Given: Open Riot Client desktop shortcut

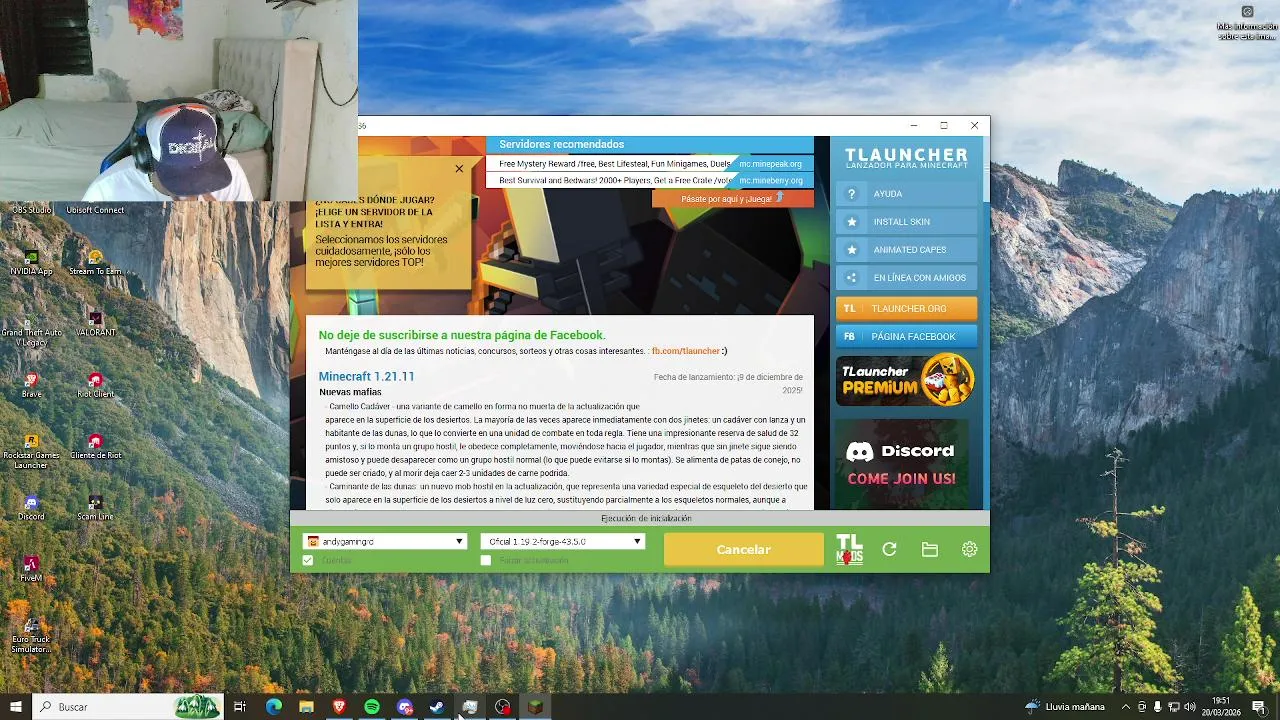Looking at the screenshot, I should tap(95, 385).
